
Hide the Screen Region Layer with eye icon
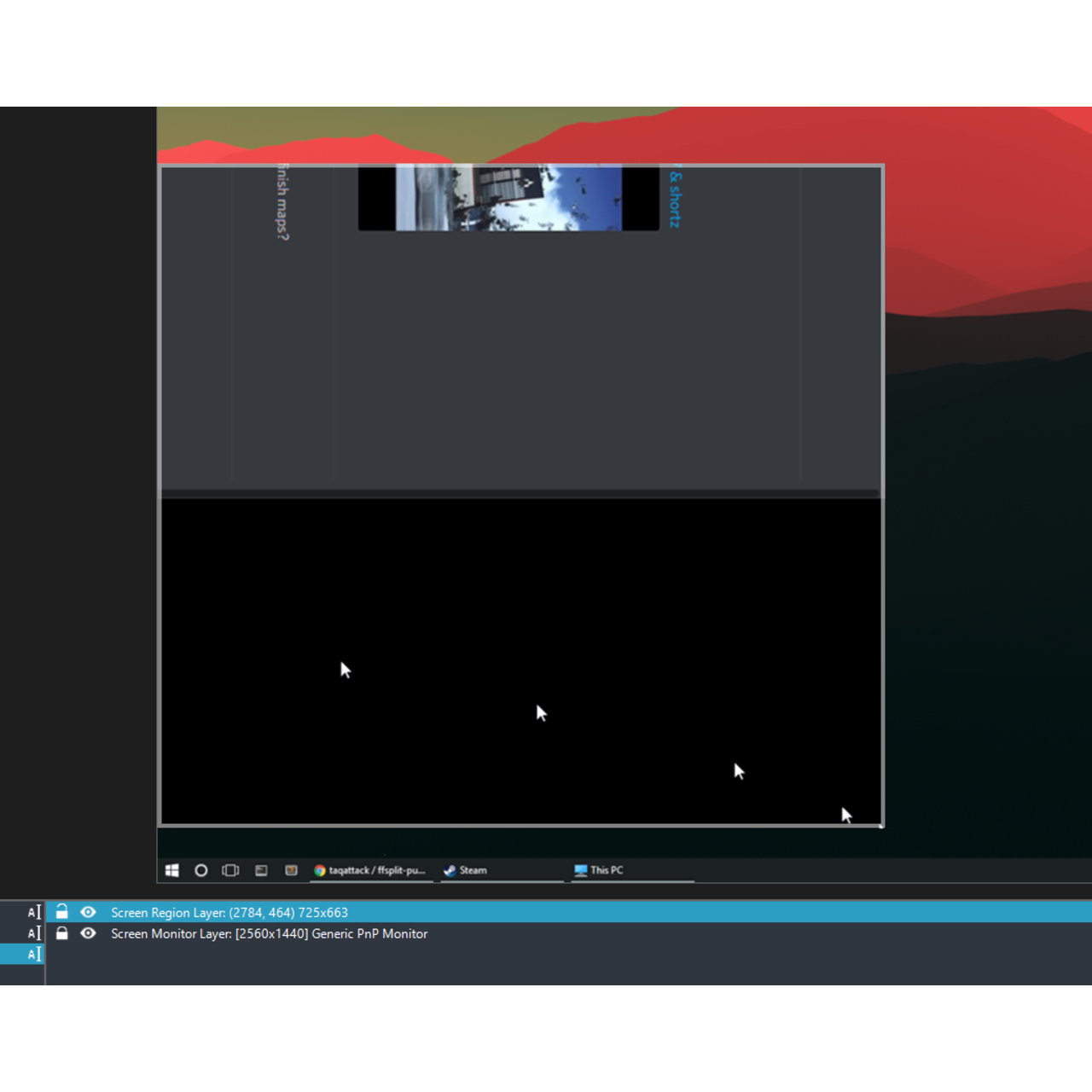(x=88, y=912)
